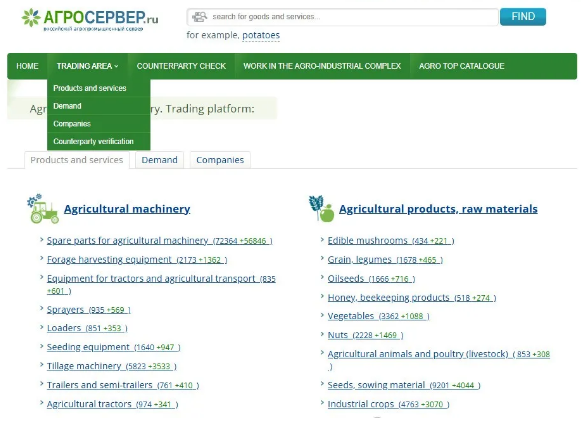This screenshot has height=427, width=581.
Task: Open the Industrial crops link
Action: pyautogui.click(x=388, y=404)
